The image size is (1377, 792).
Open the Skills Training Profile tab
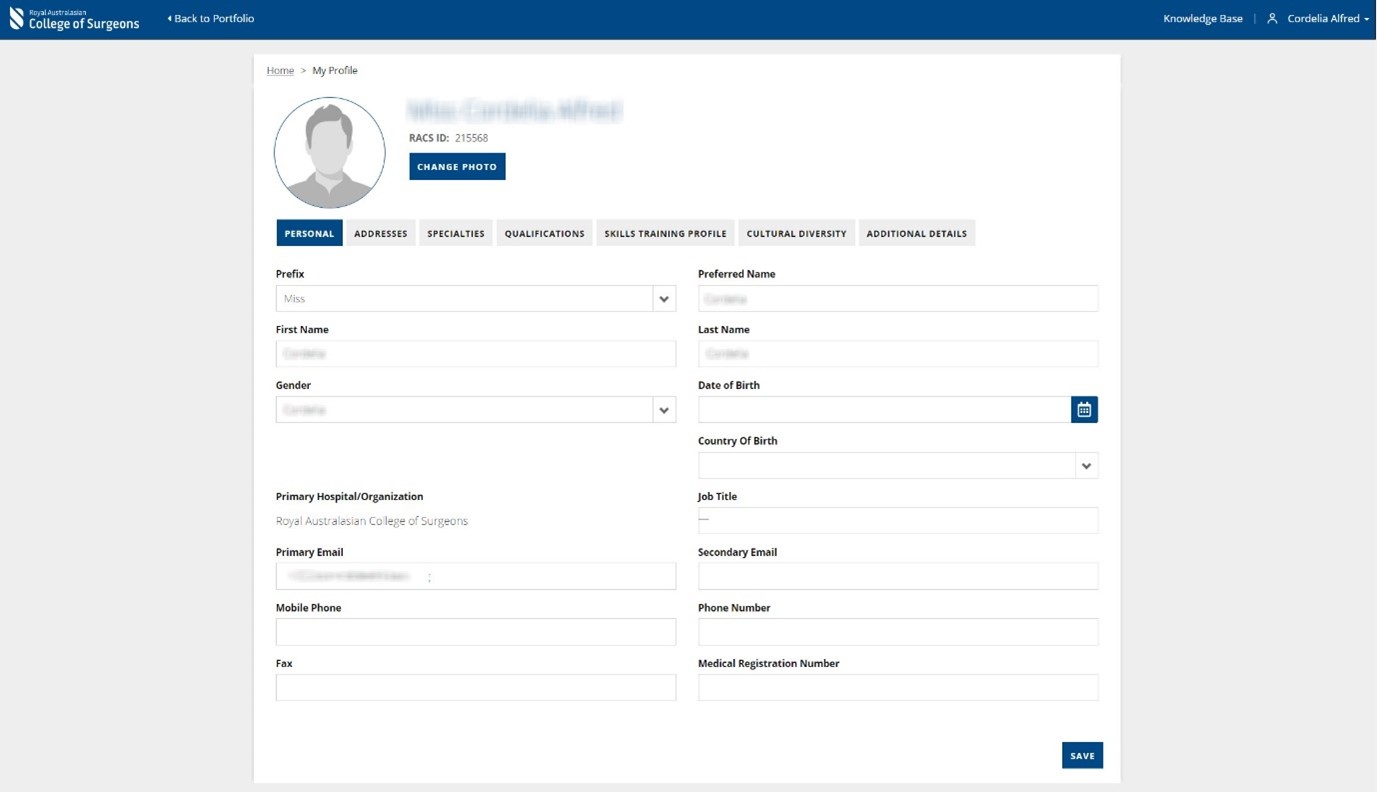tap(664, 233)
